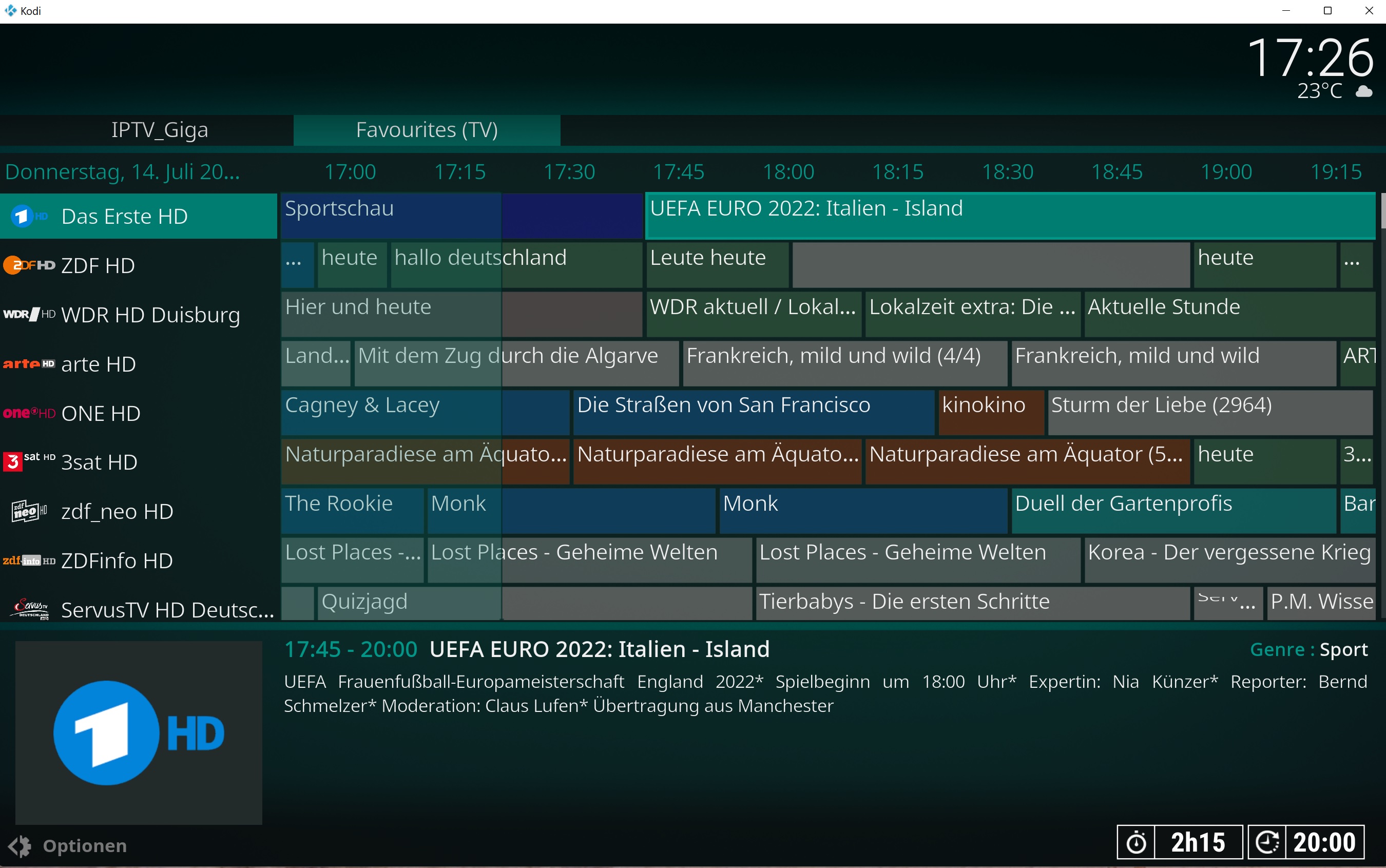Open the Optionen menu label

(x=85, y=845)
